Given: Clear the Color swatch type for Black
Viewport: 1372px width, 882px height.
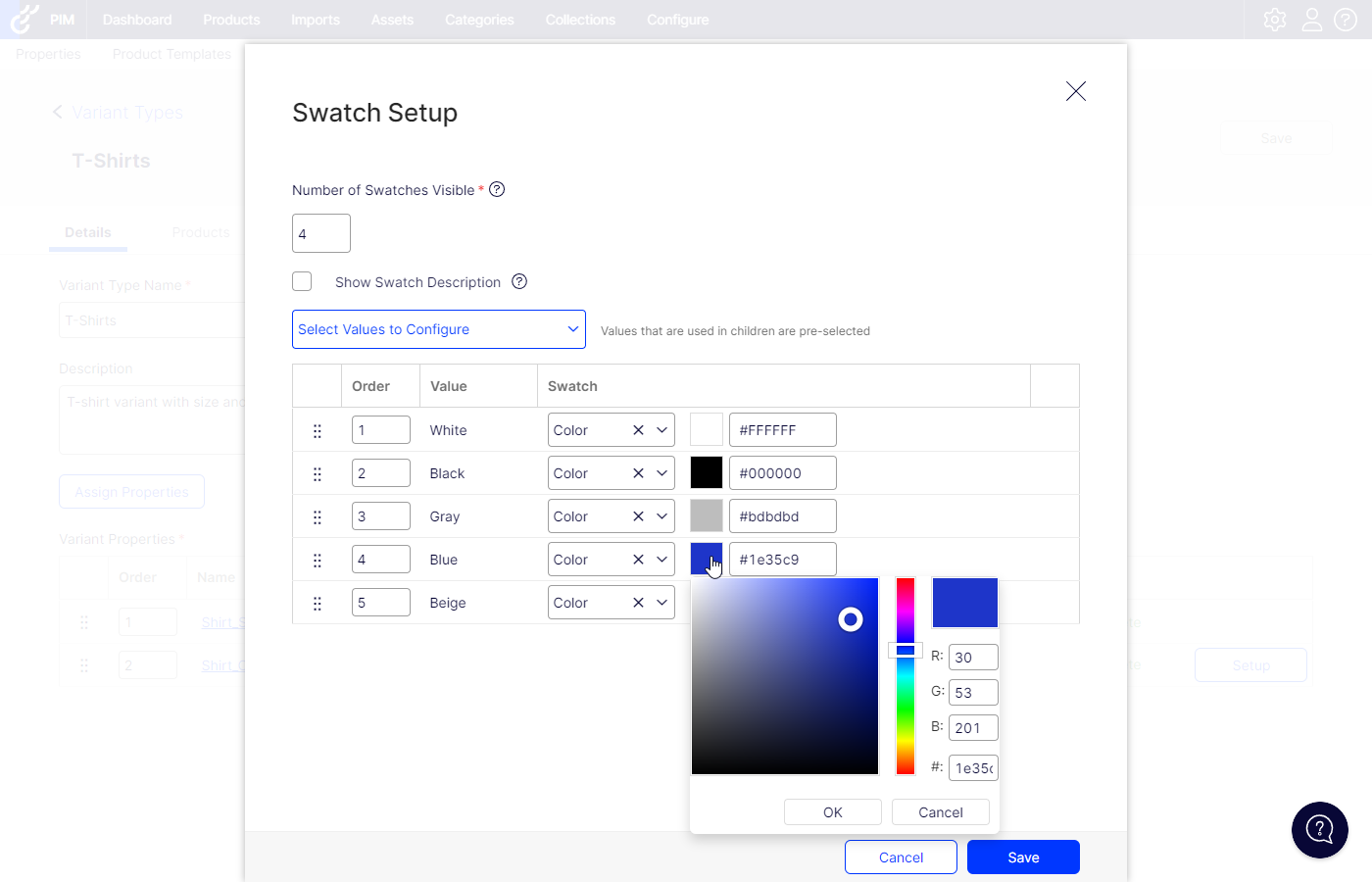Looking at the screenshot, I should pyautogui.click(x=638, y=473).
